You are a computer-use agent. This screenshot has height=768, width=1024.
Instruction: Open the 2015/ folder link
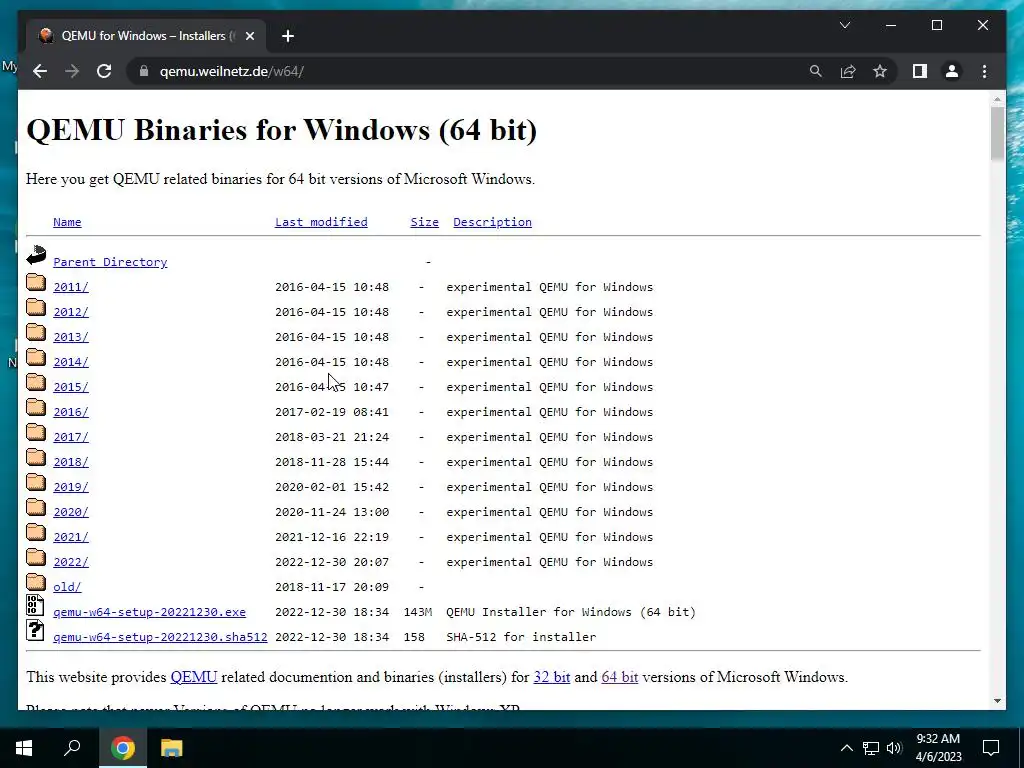71,387
